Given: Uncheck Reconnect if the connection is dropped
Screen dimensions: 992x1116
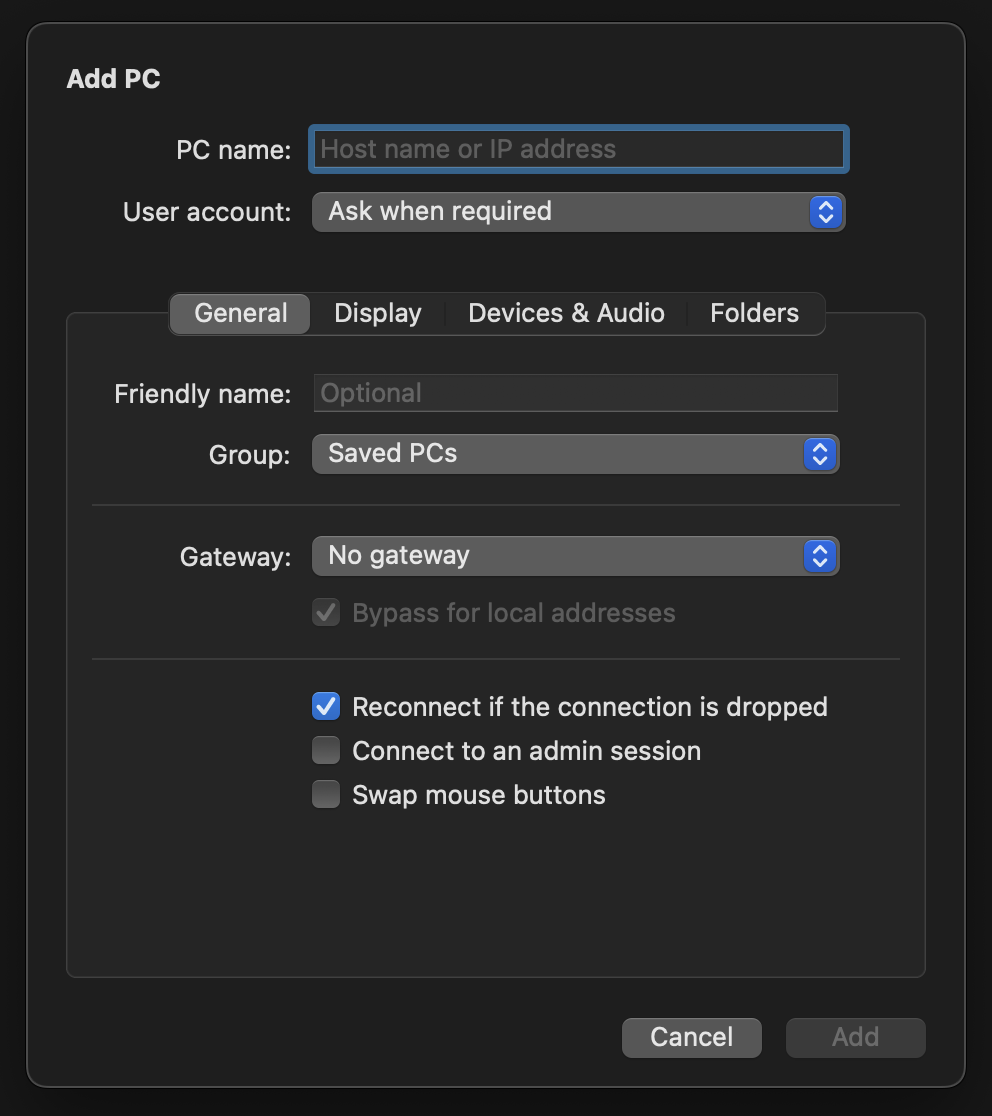Looking at the screenshot, I should (325, 706).
